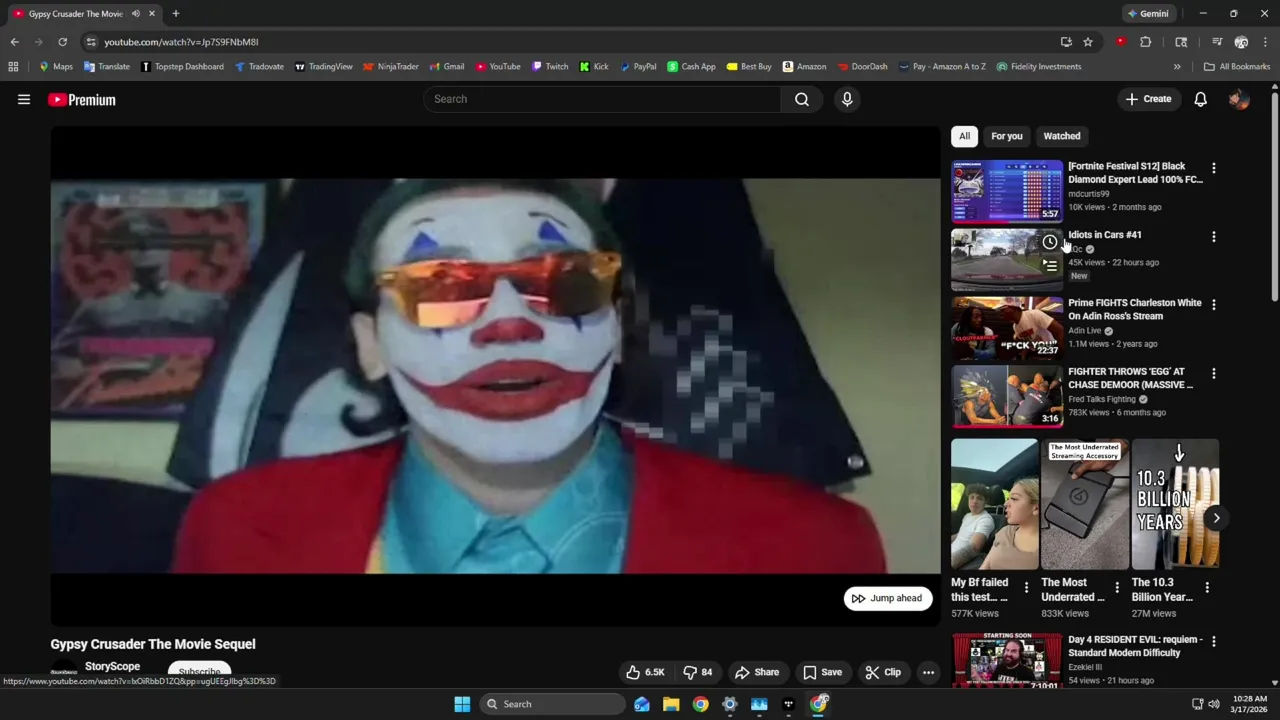
Task: Click the video player to pause
Action: pos(495,375)
